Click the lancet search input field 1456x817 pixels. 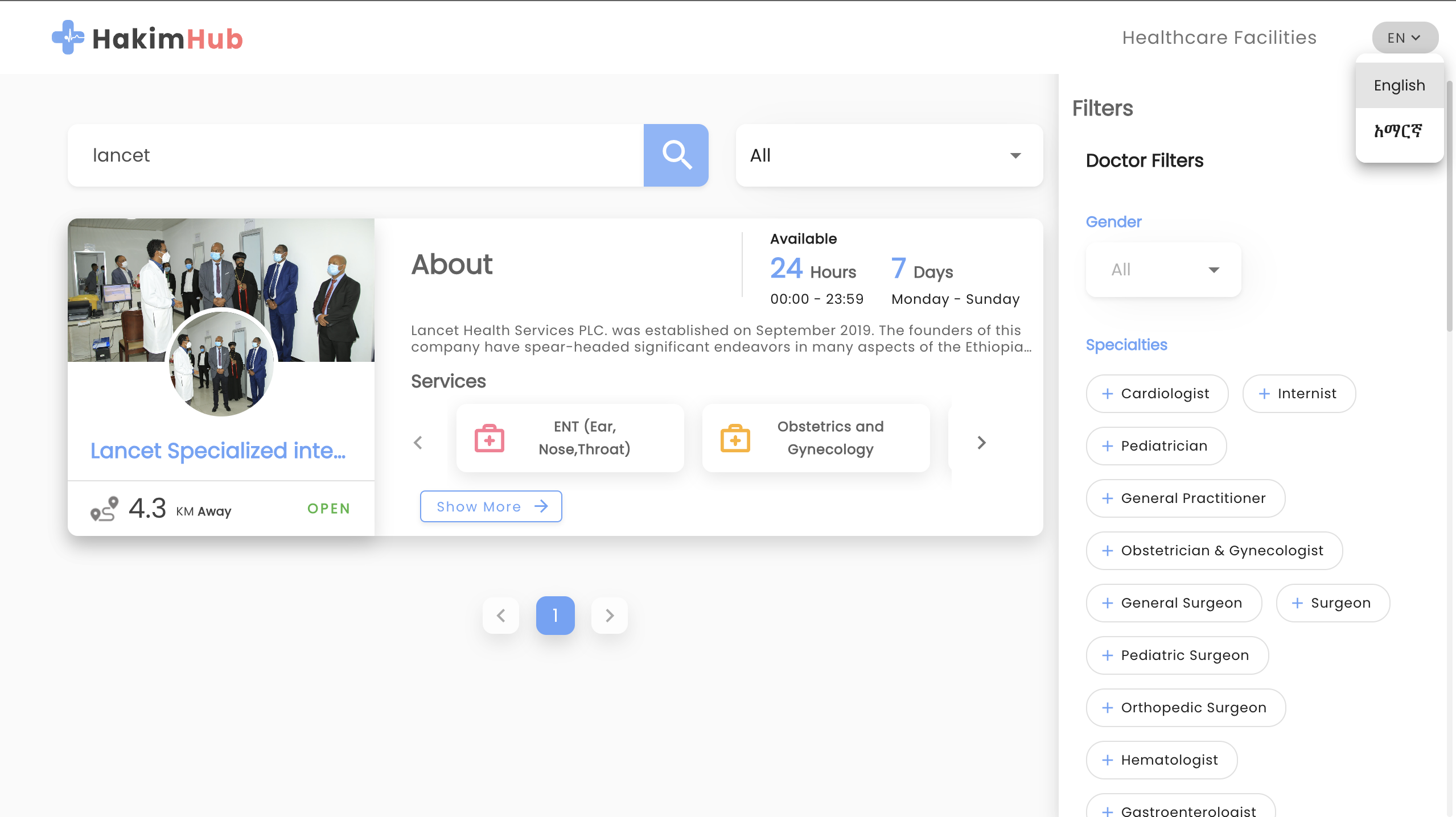355,155
